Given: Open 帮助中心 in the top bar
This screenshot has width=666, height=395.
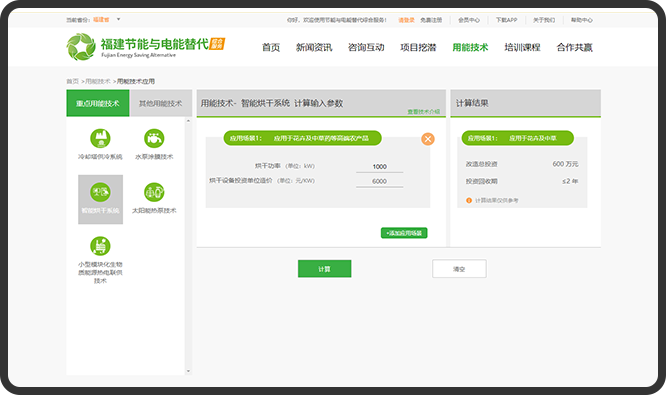Looking at the screenshot, I should pos(581,20).
